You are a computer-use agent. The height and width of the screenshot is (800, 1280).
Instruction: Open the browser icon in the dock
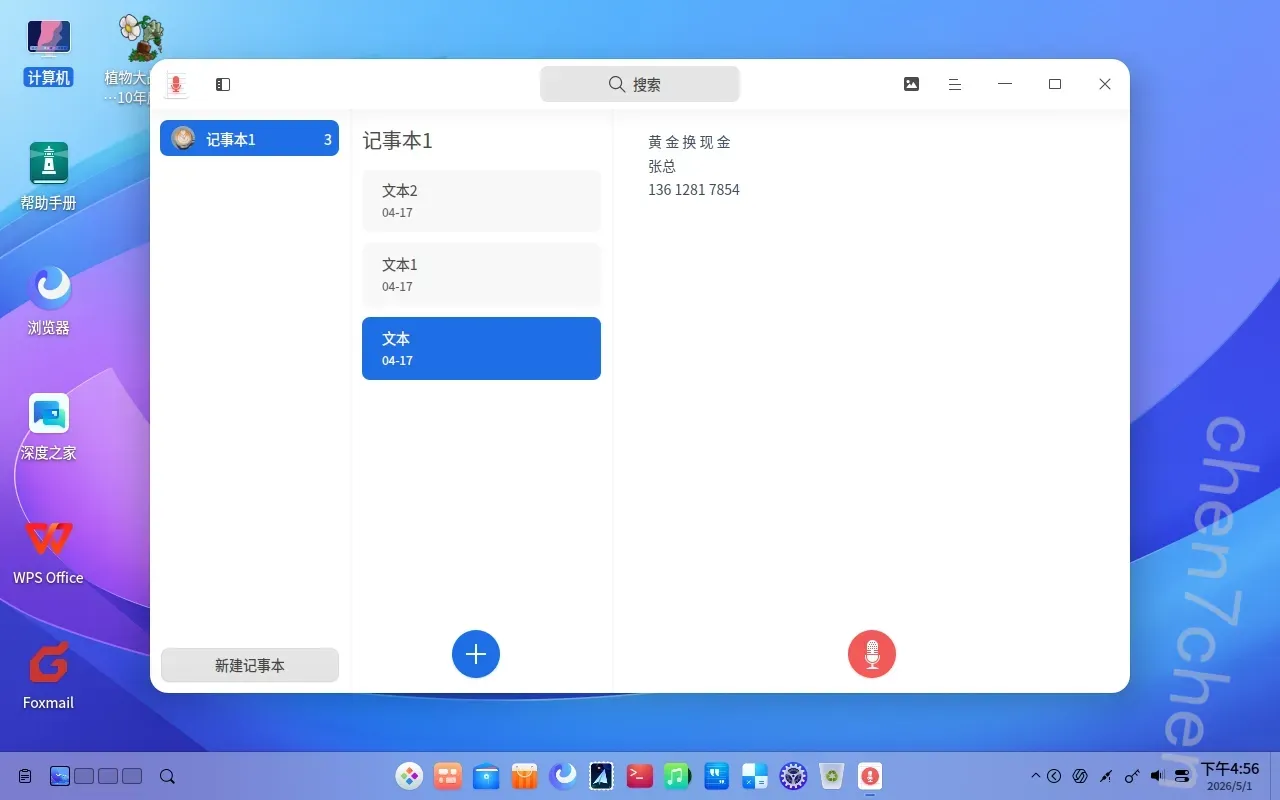coord(563,776)
